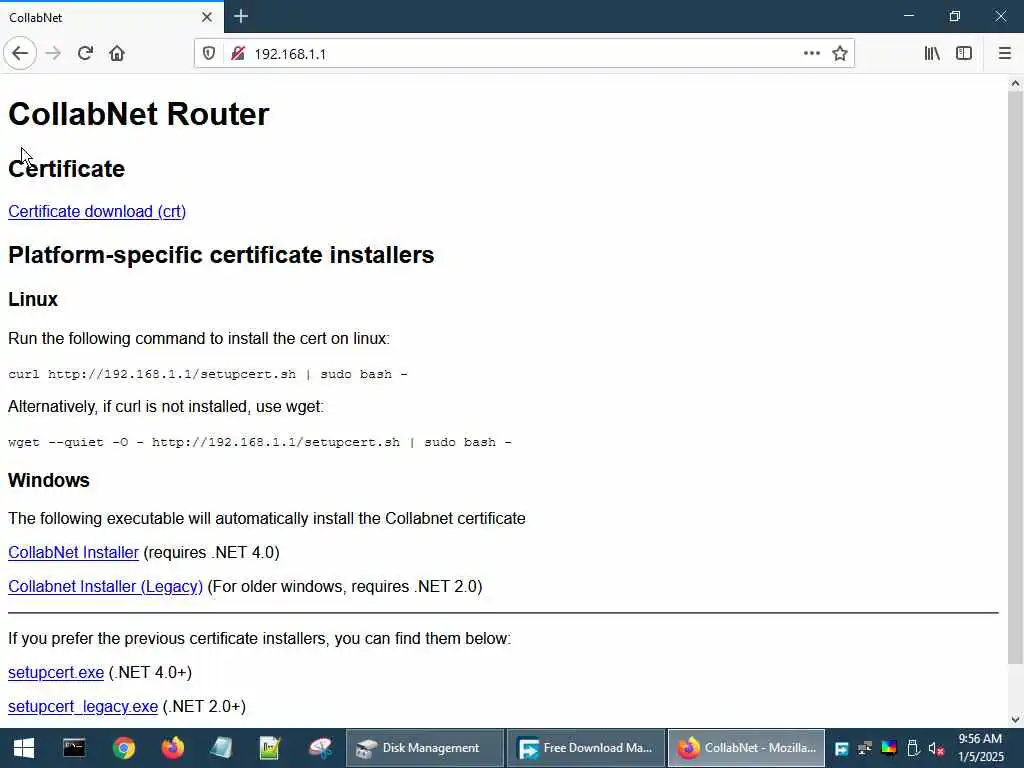The image size is (1024, 768).
Task: Download the Certificate (crt) link
Action: (x=97, y=212)
